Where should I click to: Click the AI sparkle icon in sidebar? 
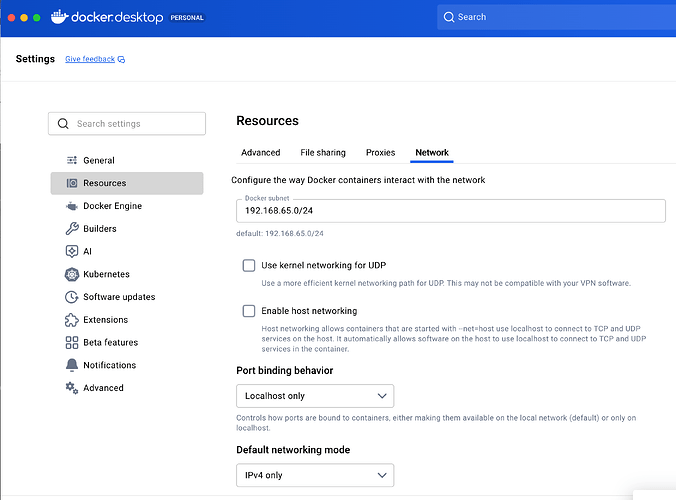point(72,252)
